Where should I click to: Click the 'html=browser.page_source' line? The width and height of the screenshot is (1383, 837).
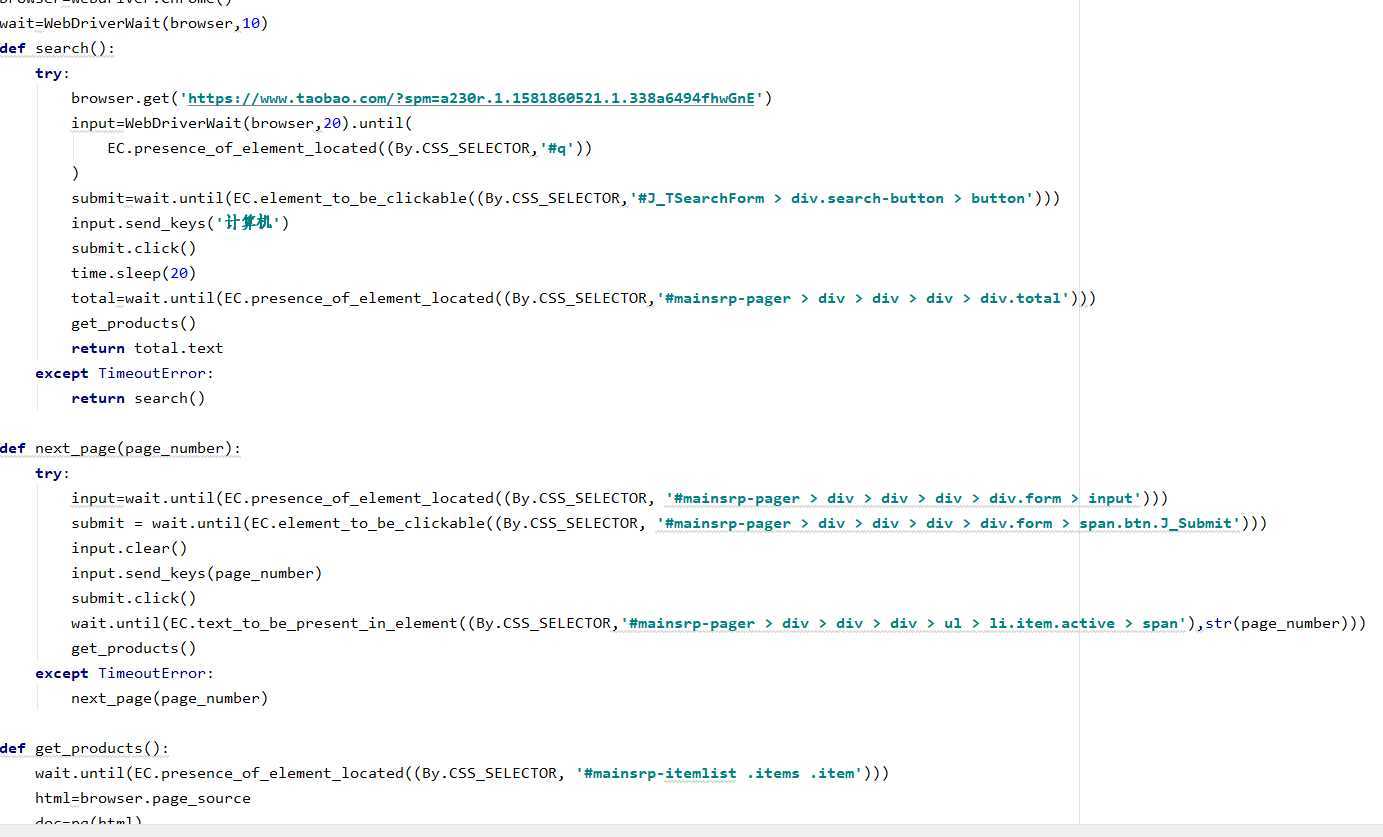[x=143, y=798]
